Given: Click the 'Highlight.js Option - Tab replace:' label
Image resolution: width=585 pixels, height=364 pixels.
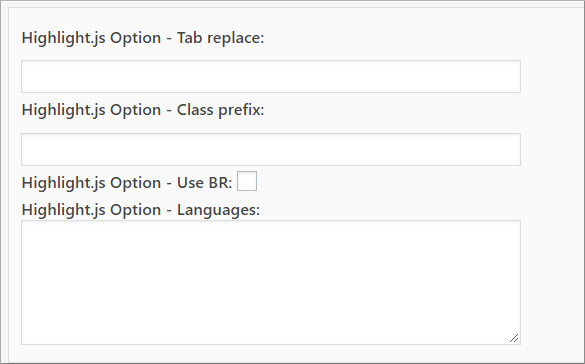Looking at the screenshot, I should click(x=143, y=38).
